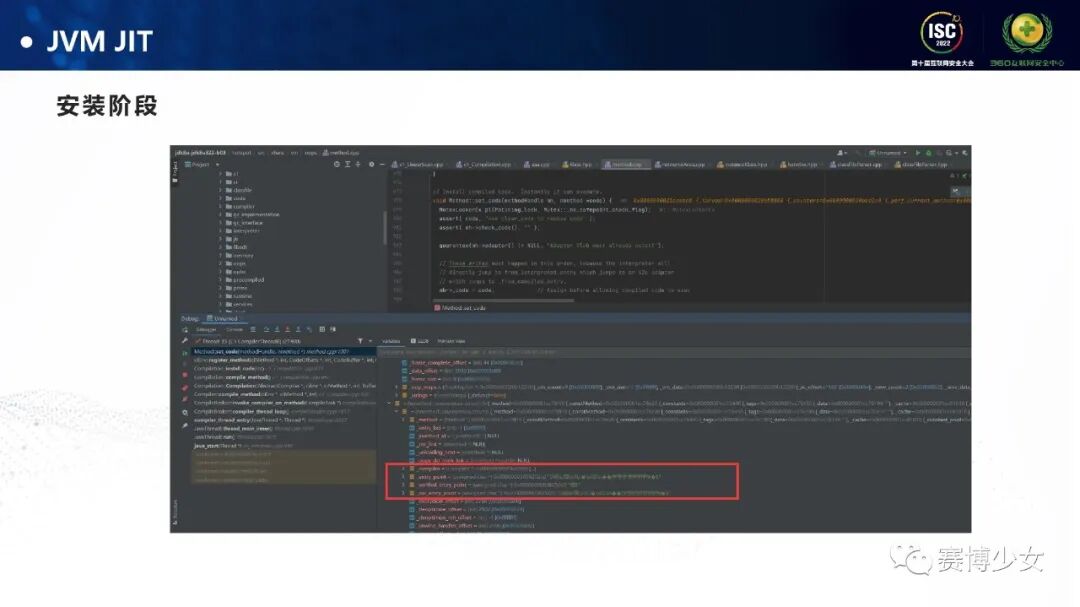Click the Expand All icon in Project panel
1080x607 pixels.
click(347, 164)
